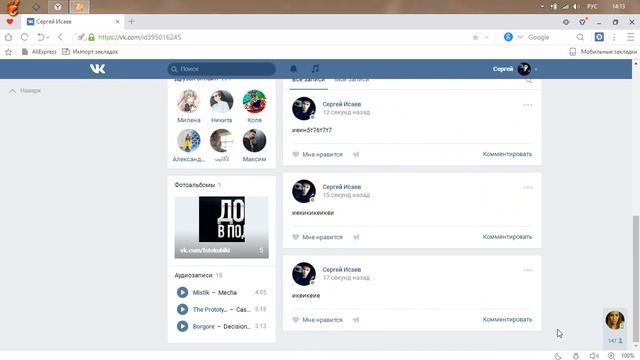640x360 pixels.
Task: Like the post posted 17 seconds ago
Action: pyautogui.click(x=318, y=320)
